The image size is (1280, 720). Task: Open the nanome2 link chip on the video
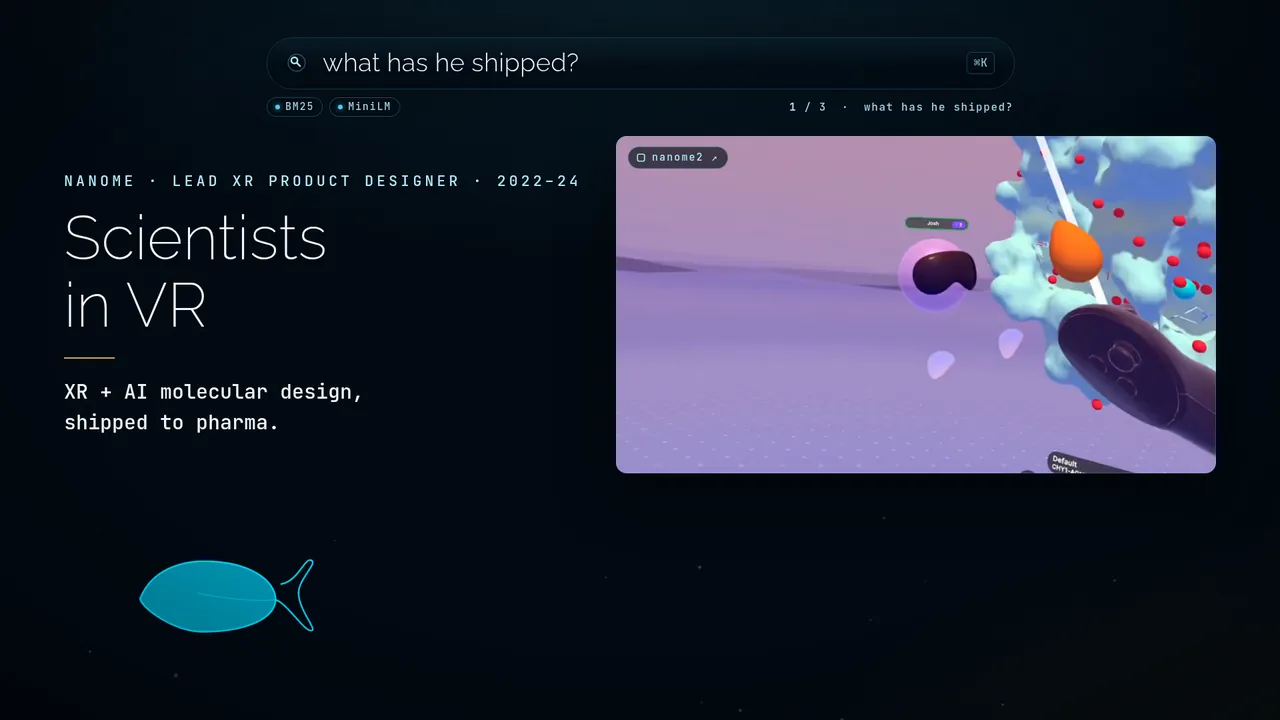click(678, 158)
